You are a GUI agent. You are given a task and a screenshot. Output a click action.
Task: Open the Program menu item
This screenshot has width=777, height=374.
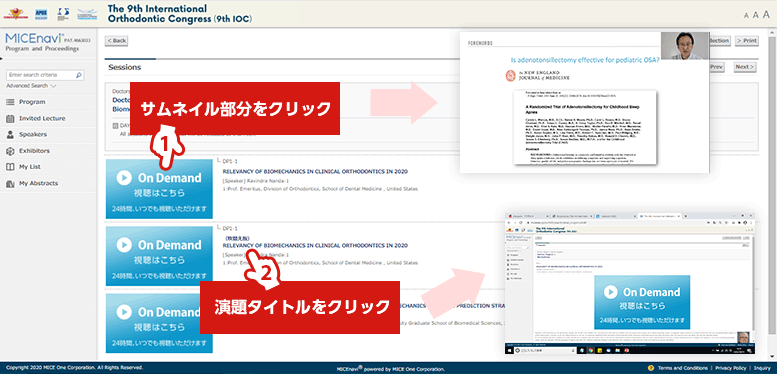click(x=32, y=102)
